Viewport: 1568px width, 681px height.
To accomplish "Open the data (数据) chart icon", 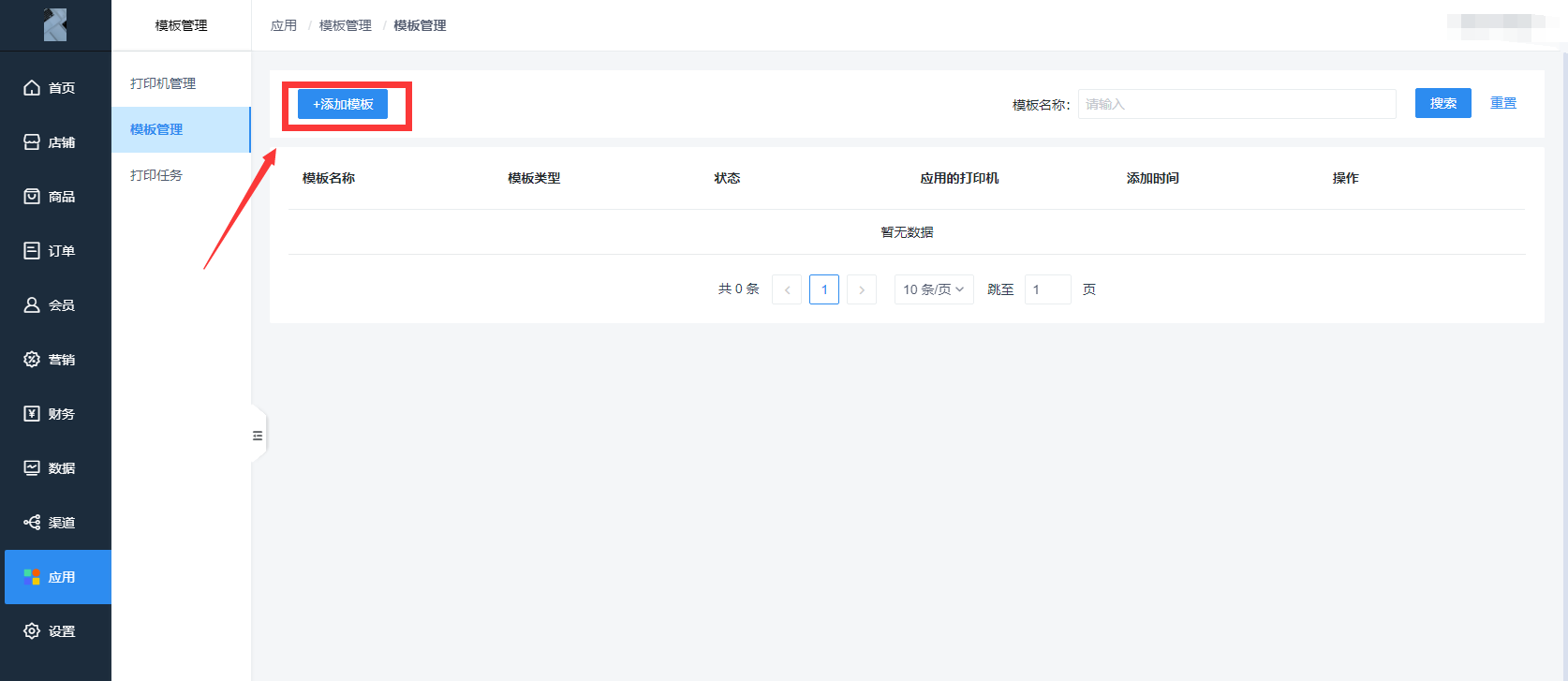I will 32,468.
